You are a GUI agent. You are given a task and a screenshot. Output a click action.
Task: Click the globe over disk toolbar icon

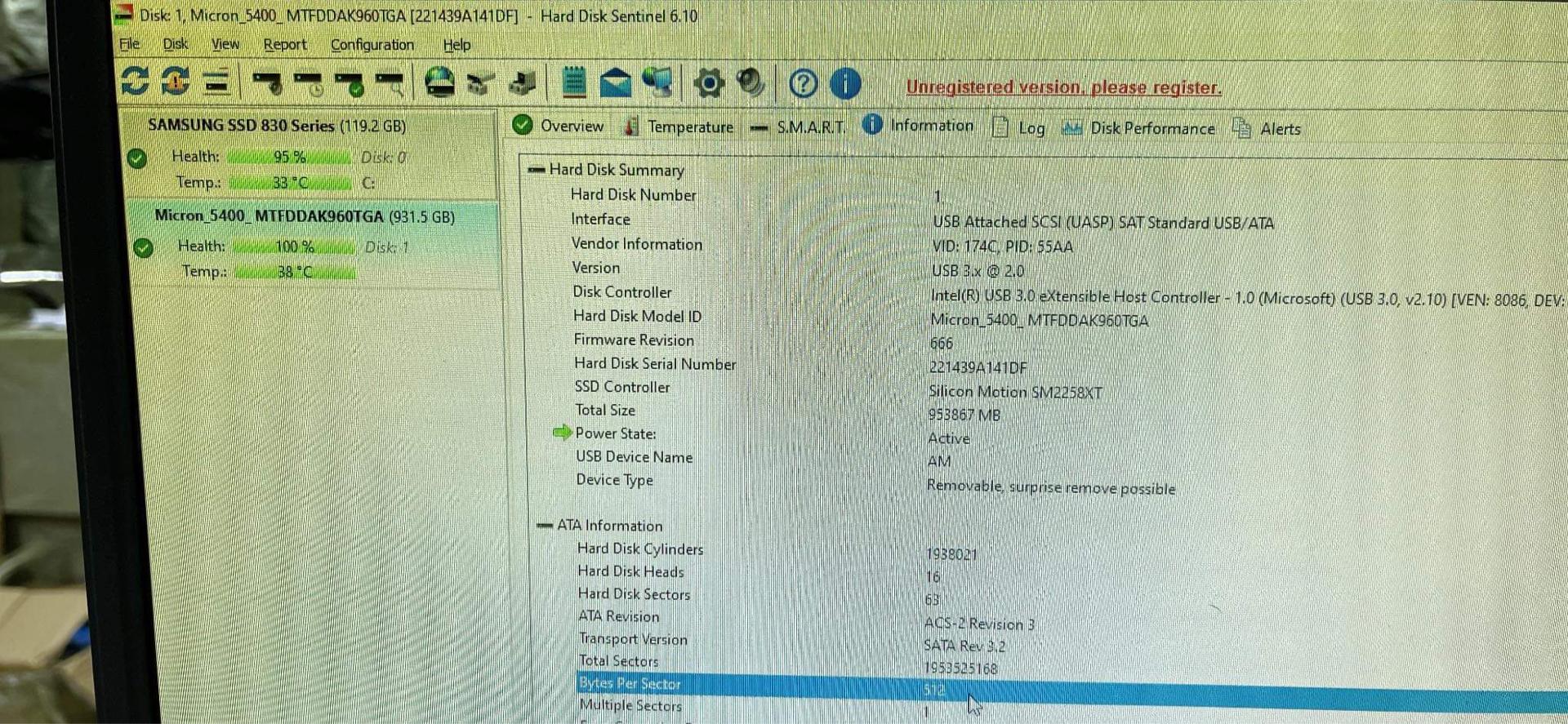(440, 82)
